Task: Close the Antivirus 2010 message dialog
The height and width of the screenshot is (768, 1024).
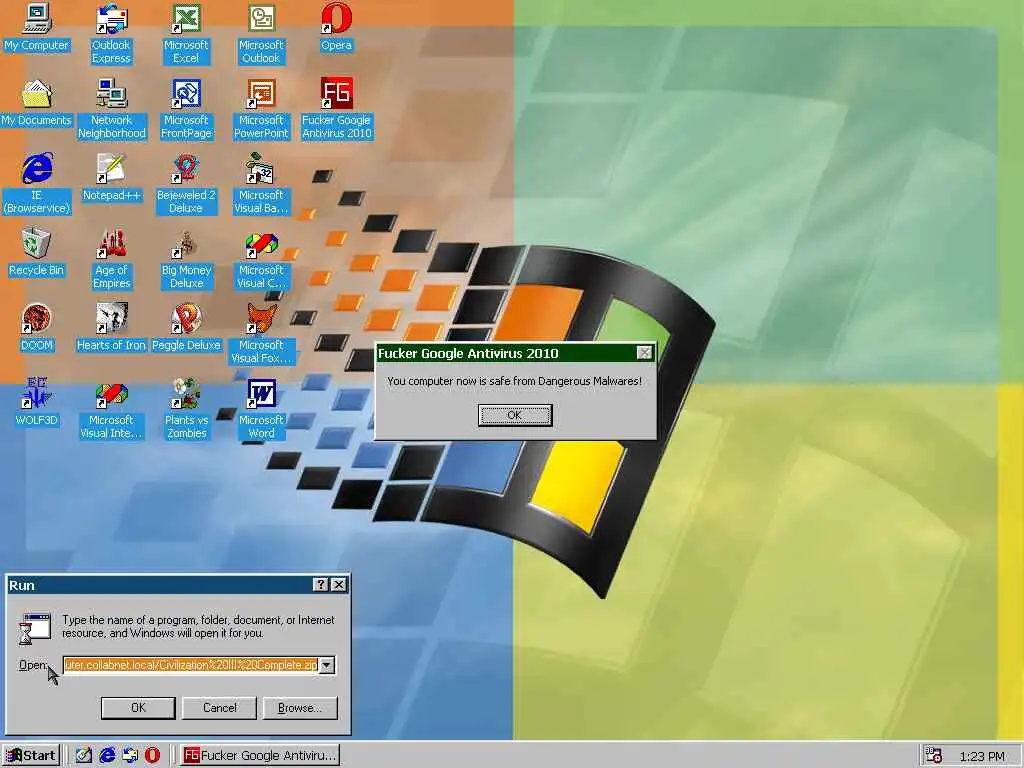Action: tap(644, 353)
